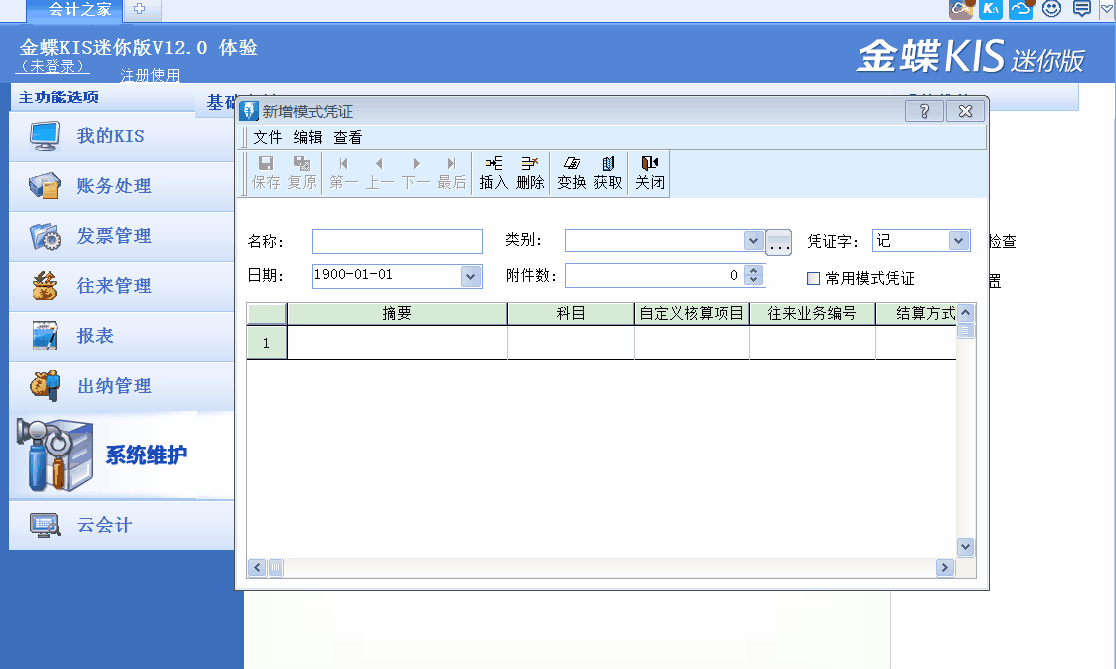This screenshot has height=669, width=1116.
Task: Click the 关闭 toolbar icon
Action: (650, 172)
